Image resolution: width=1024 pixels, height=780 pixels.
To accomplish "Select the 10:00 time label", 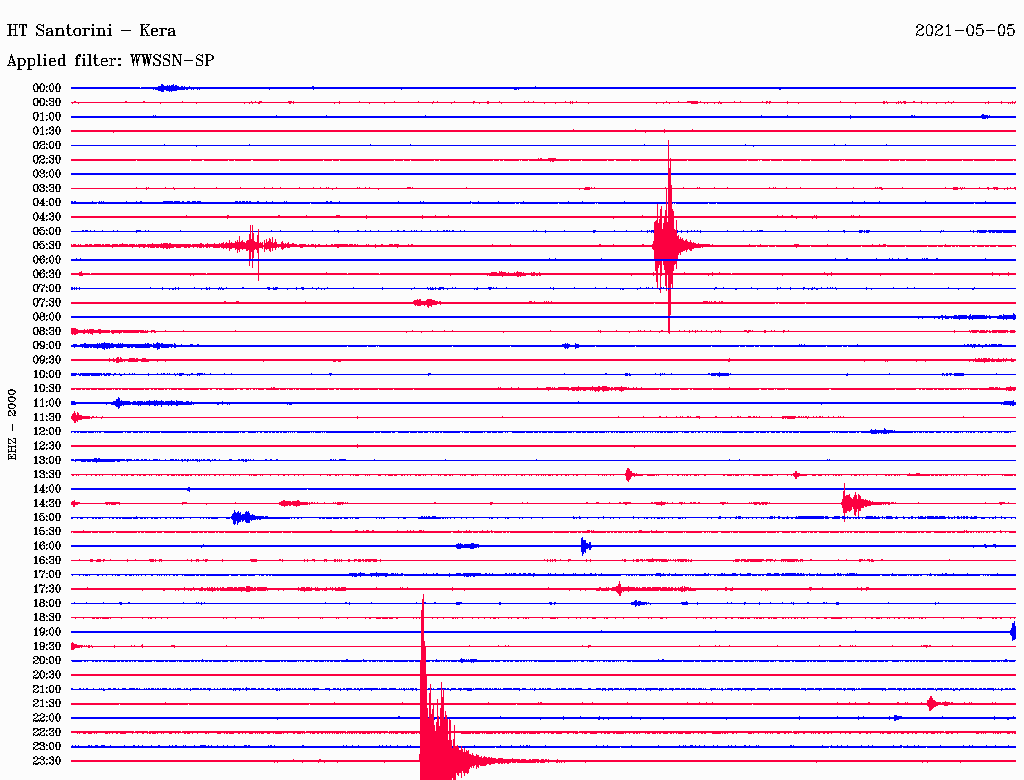I will (47, 374).
